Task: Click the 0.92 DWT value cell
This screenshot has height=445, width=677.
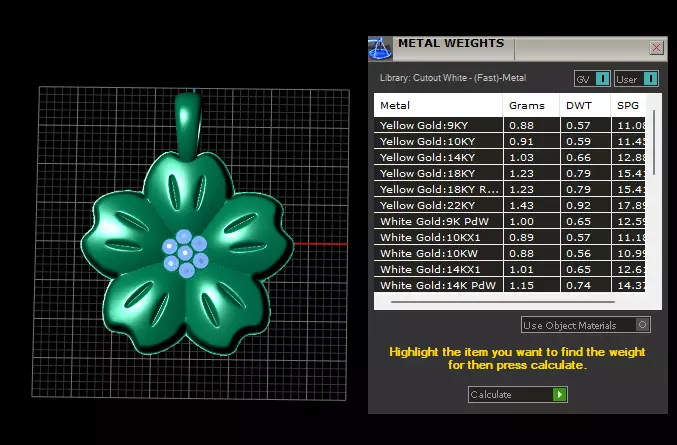Action: point(585,205)
